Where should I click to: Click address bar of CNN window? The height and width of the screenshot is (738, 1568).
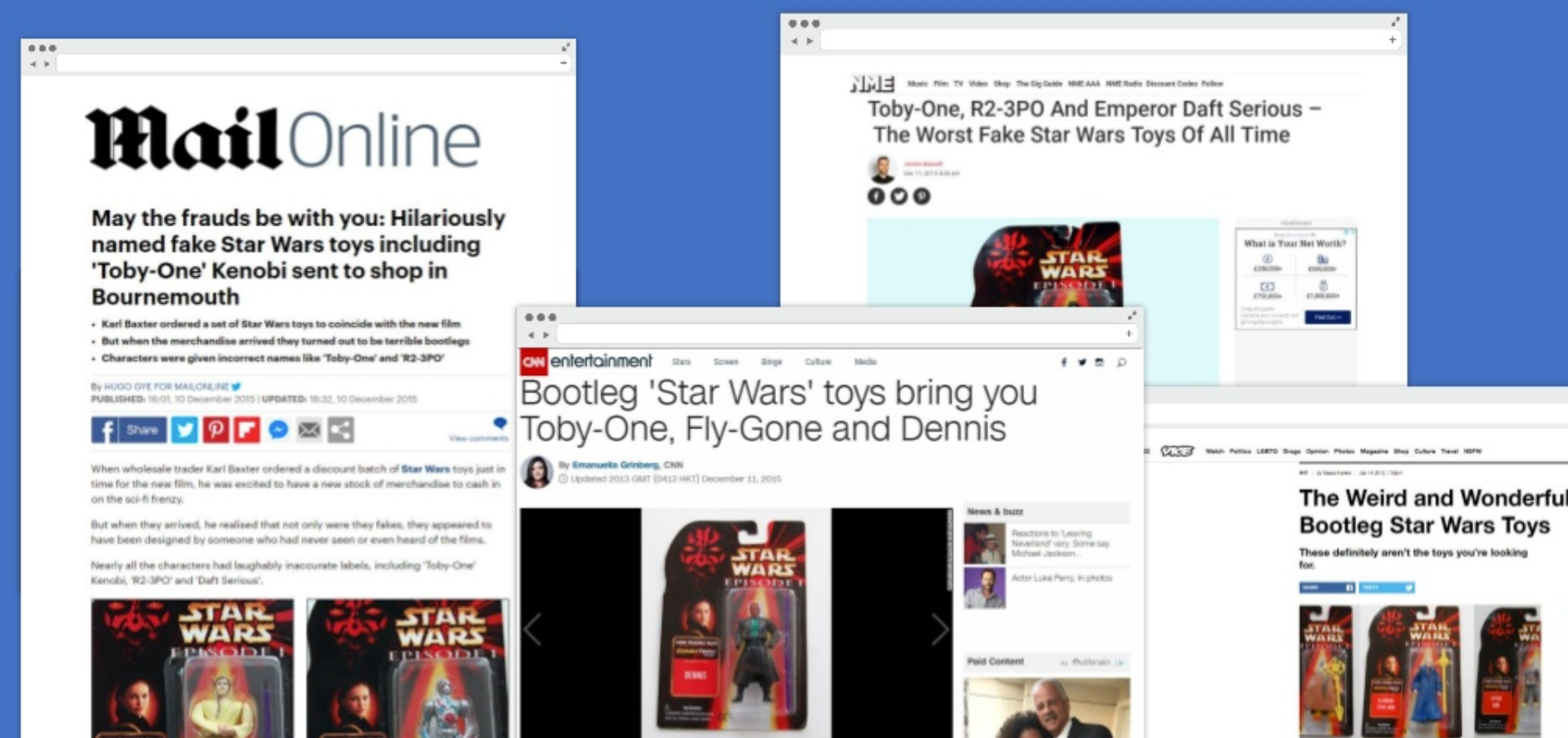[846, 334]
